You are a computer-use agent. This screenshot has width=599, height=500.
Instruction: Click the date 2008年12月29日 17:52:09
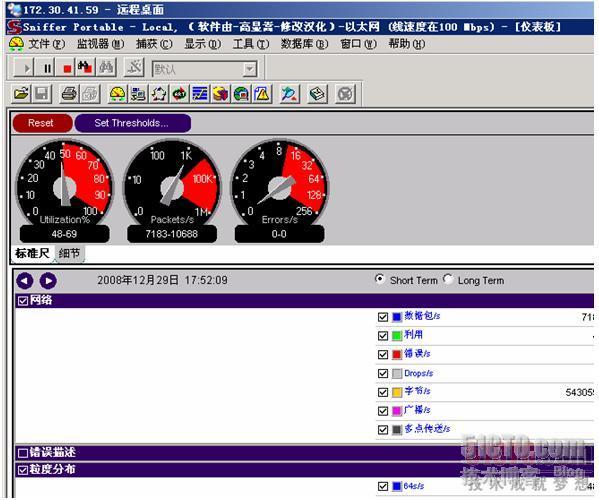162,280
